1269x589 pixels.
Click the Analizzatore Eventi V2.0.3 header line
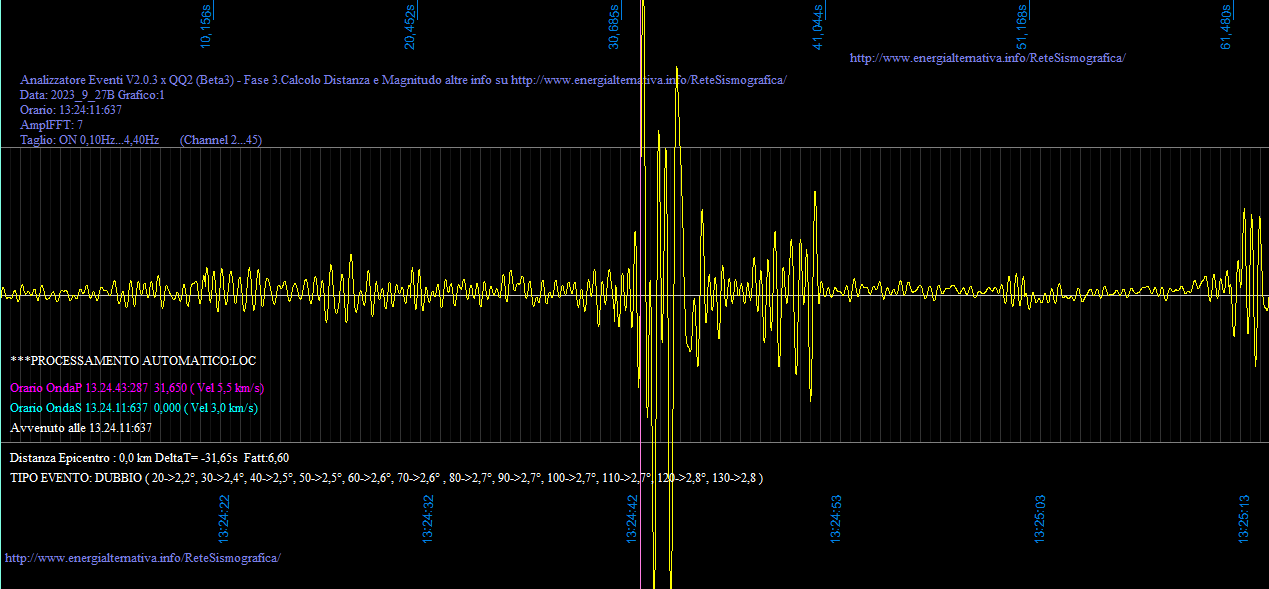tap(403, 80)
